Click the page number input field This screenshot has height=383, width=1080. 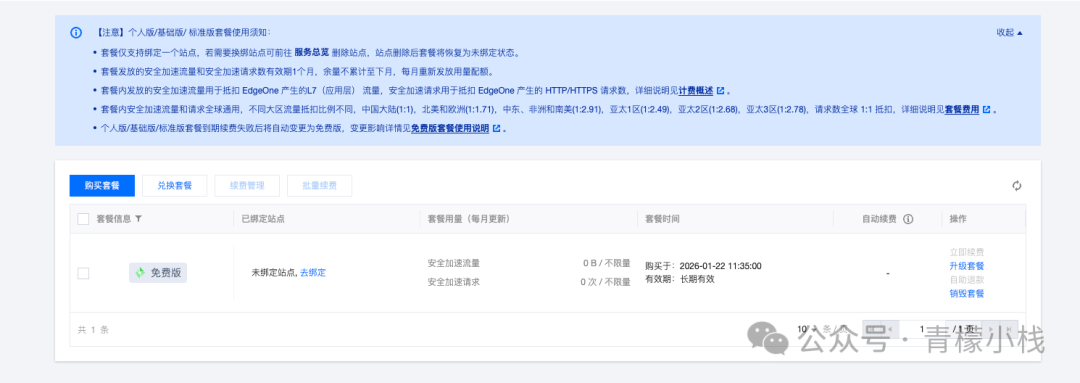point(922,329)
